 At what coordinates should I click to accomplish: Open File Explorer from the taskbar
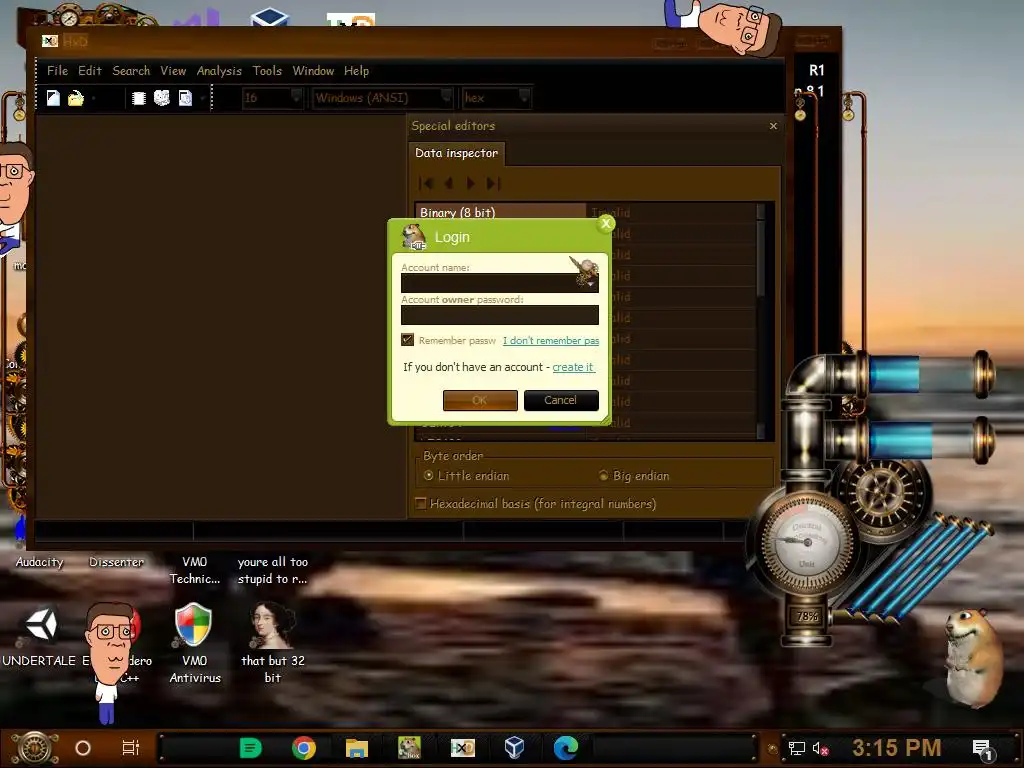coord(357,748)
